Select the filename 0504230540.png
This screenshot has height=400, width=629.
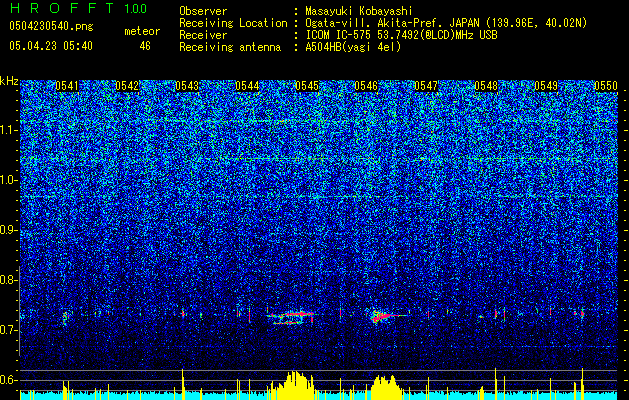pos(51,26)
